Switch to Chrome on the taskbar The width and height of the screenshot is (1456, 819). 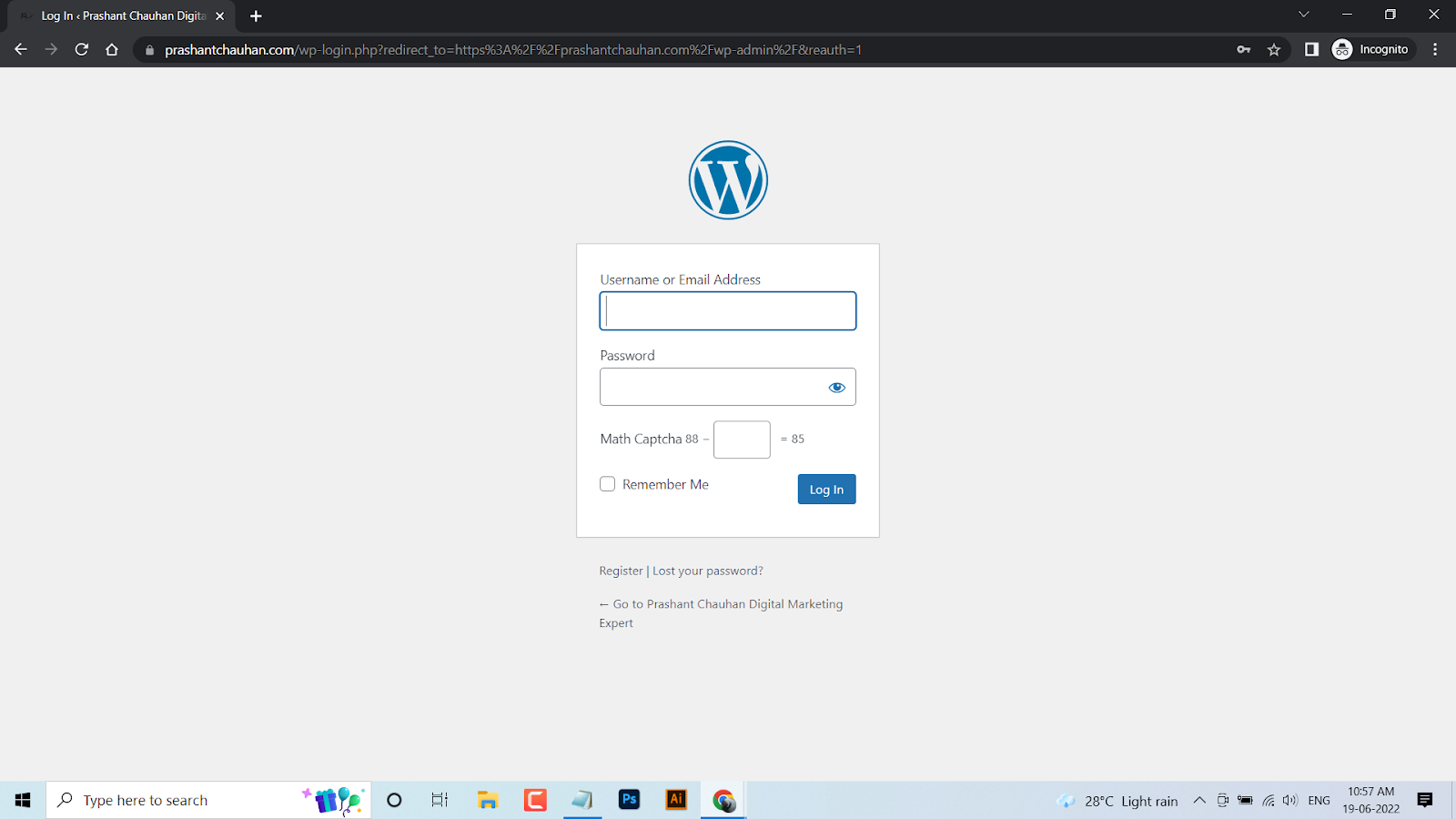click(723, 800)
